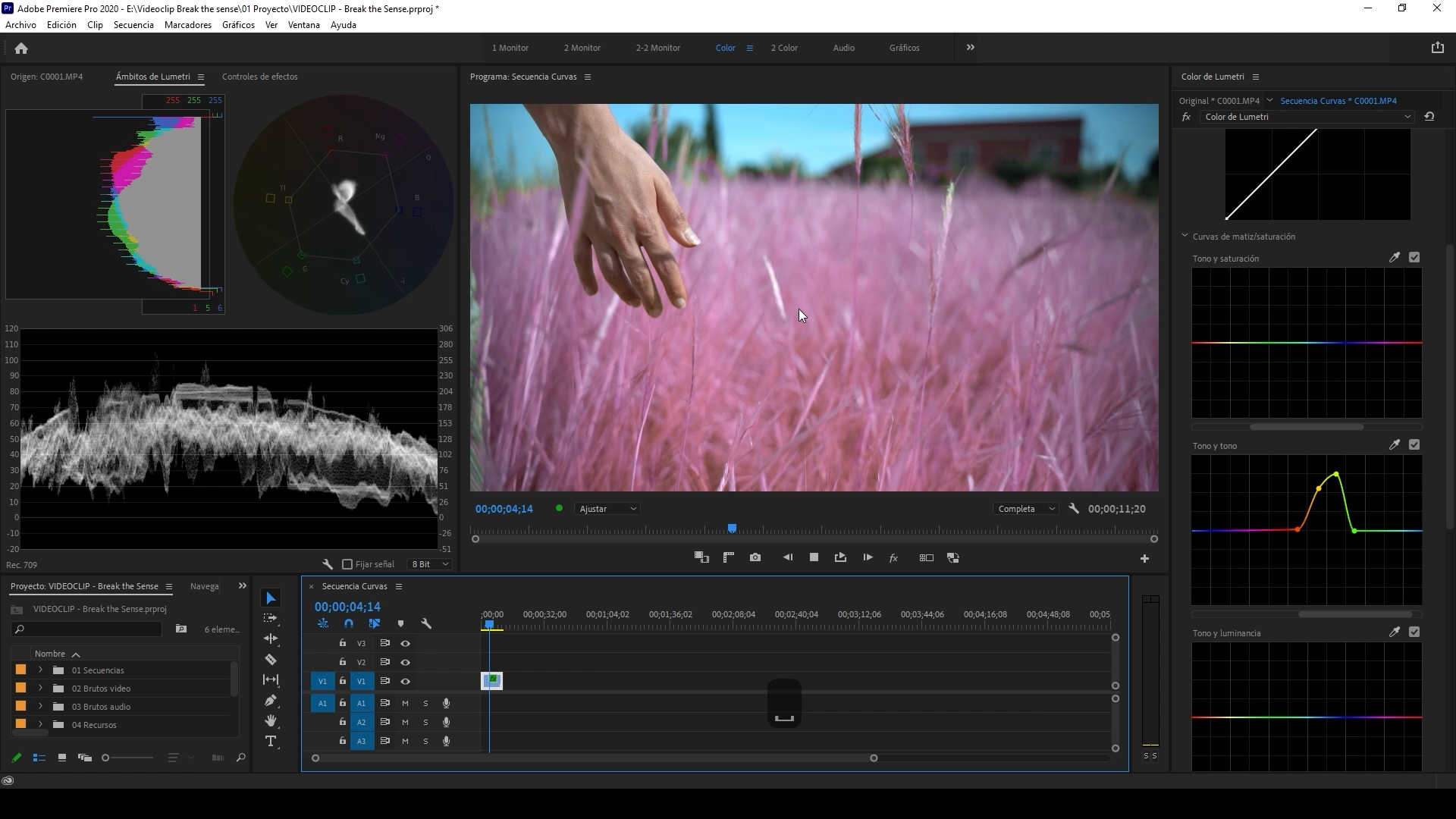Image resolution: width=1456 pixels, height=819 pixels.
Task: Toggle Snap in timeline
Action: [x=349, y=623]
